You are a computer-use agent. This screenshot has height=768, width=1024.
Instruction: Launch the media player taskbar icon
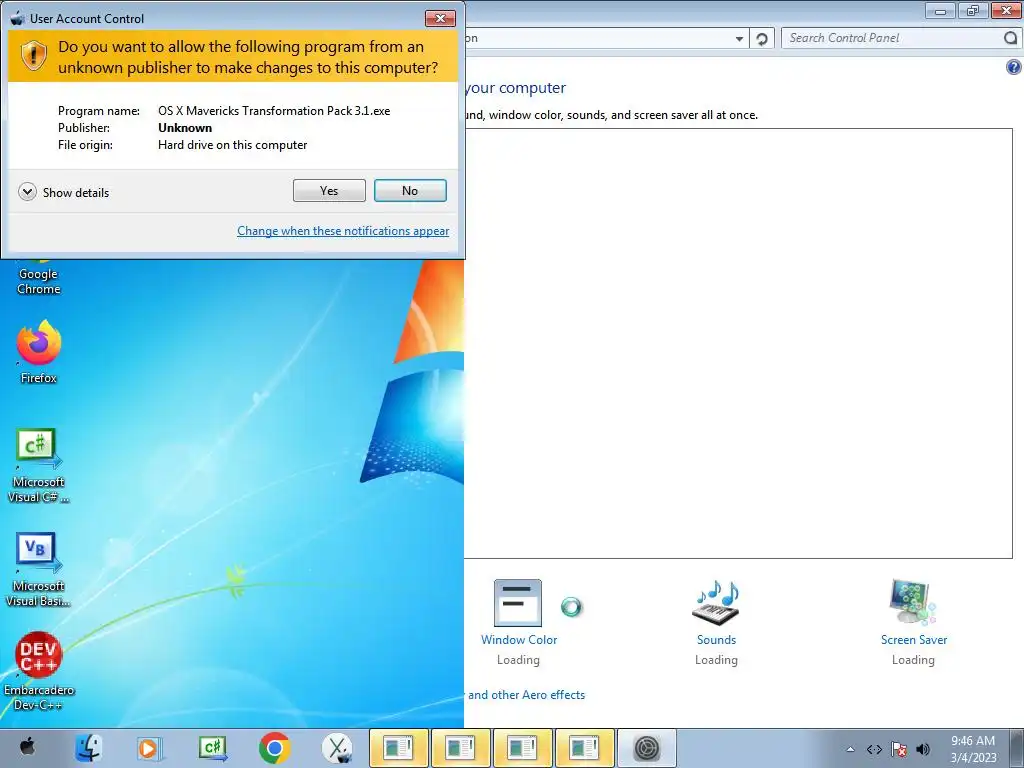[150, 748]
